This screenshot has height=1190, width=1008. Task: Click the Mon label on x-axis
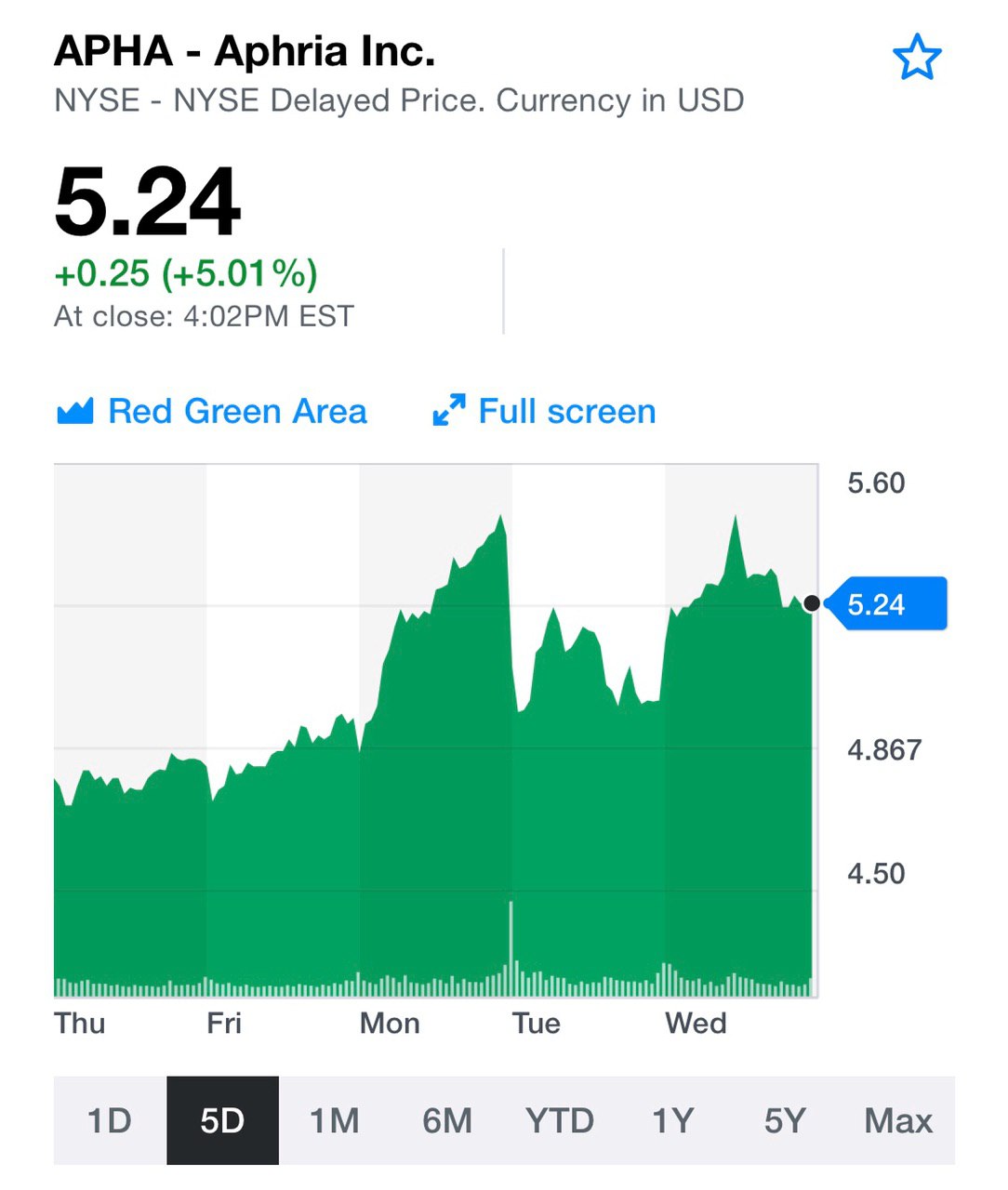[x=390, y=1024]
